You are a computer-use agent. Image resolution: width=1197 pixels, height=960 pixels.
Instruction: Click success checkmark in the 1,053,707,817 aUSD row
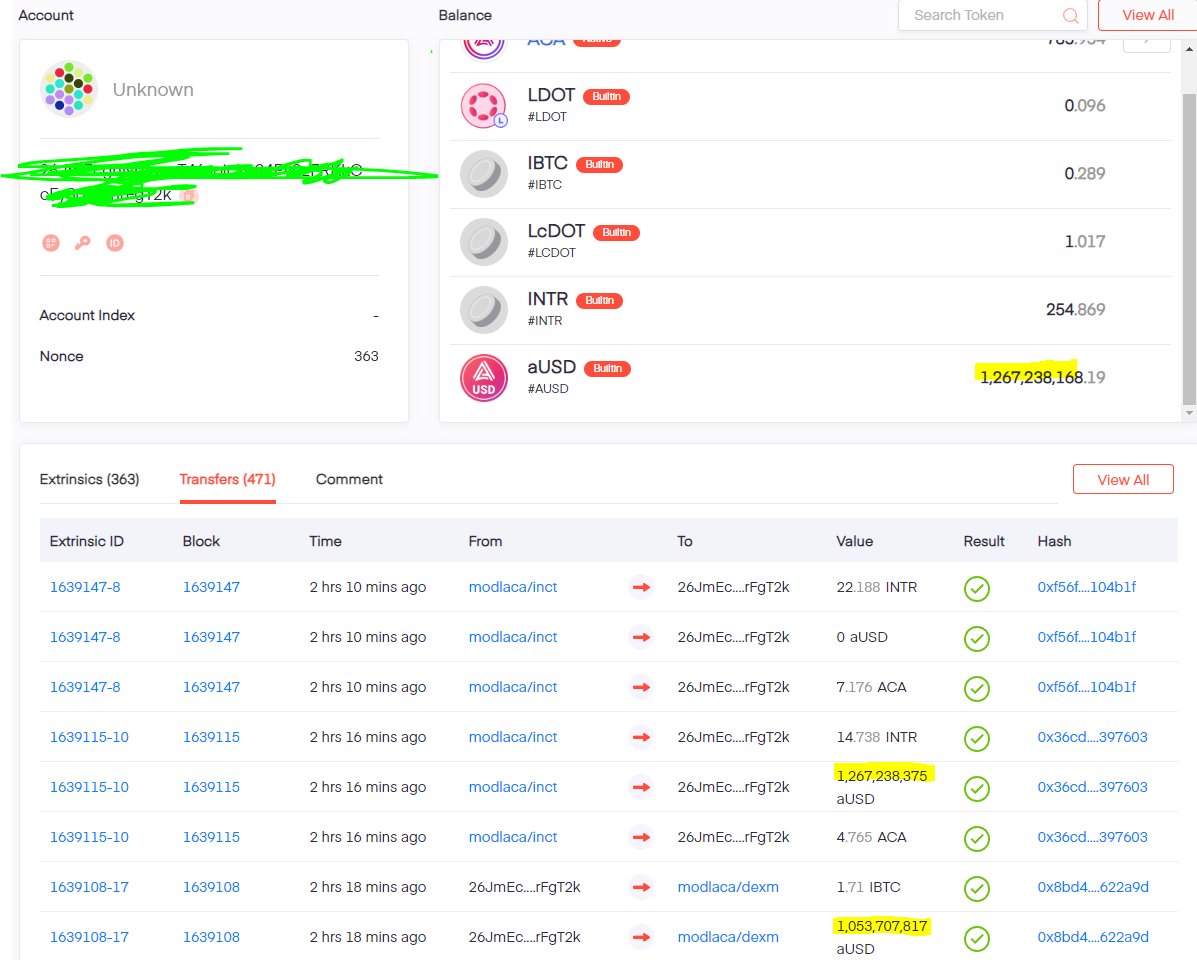coord(976,938)
